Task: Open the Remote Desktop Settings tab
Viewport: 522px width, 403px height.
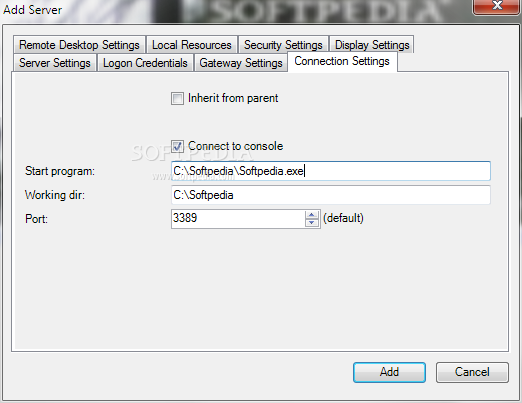Action: (x=79, y=45)
